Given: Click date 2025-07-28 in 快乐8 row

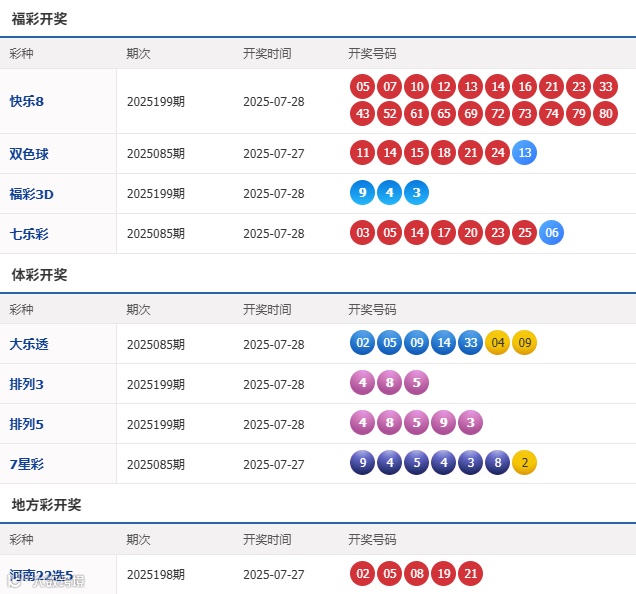Looking at the screenshot, I should 274,101.
